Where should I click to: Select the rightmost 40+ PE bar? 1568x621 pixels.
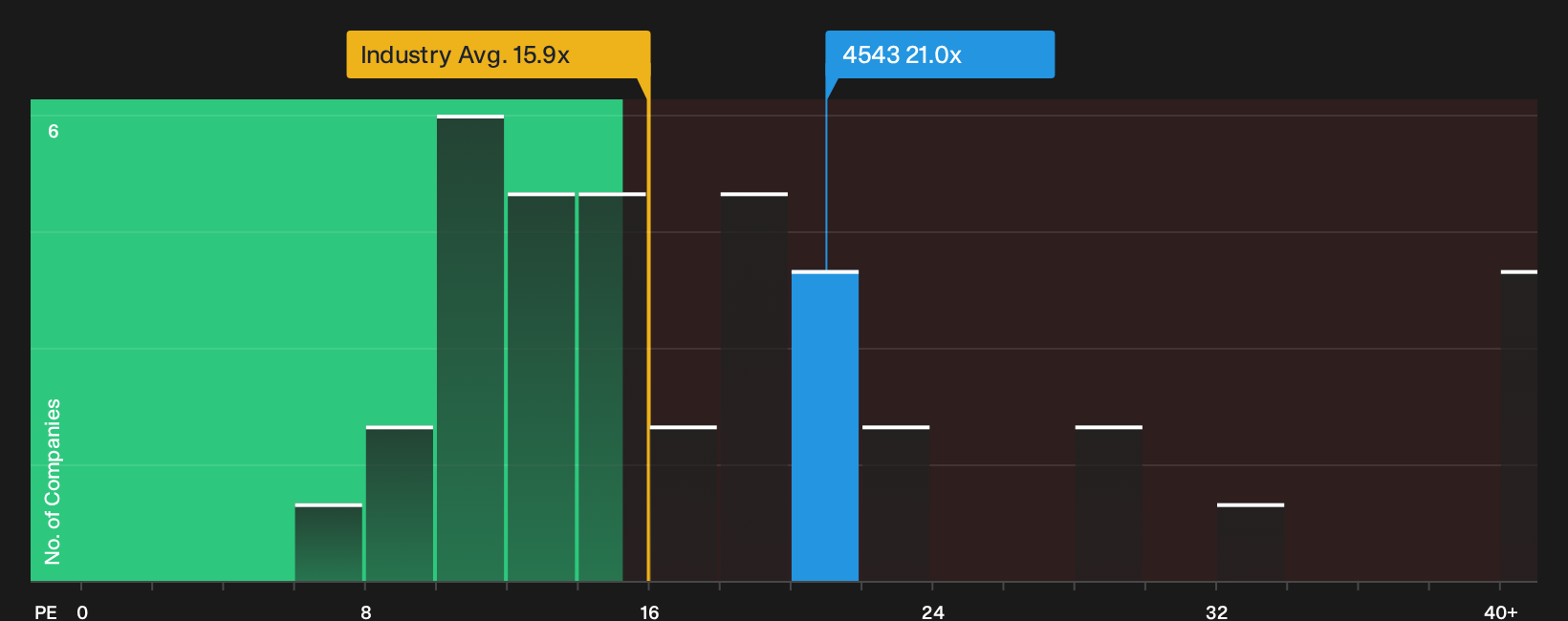[1519, 426]
